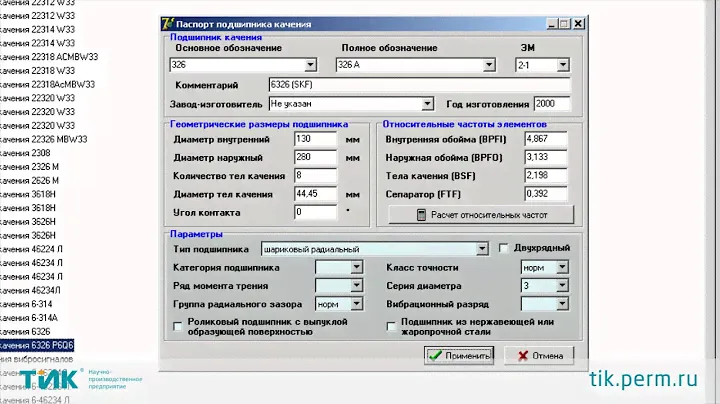Viewport: 720px width, 404px height.
Task: Expand the Серия диаметра dropdown
Action: coord(562,285)
